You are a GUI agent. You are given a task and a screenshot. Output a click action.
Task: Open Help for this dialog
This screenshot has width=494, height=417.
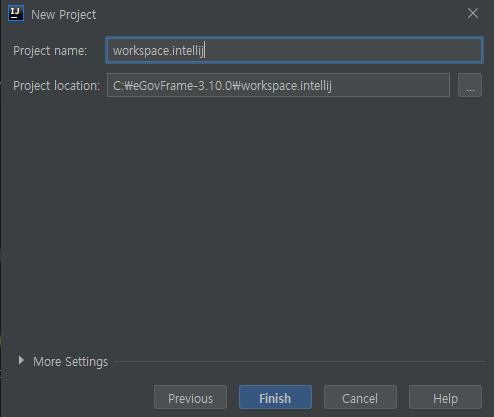(445, 397)
